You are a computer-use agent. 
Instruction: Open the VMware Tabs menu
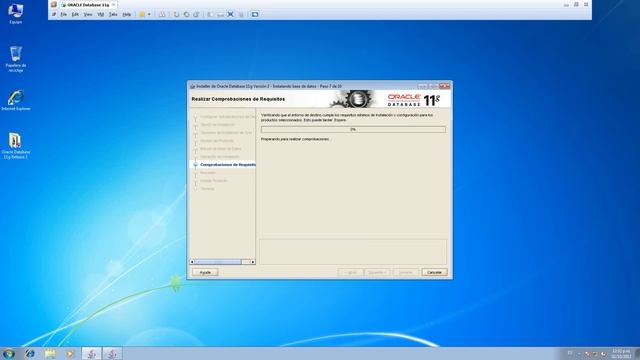113,14
